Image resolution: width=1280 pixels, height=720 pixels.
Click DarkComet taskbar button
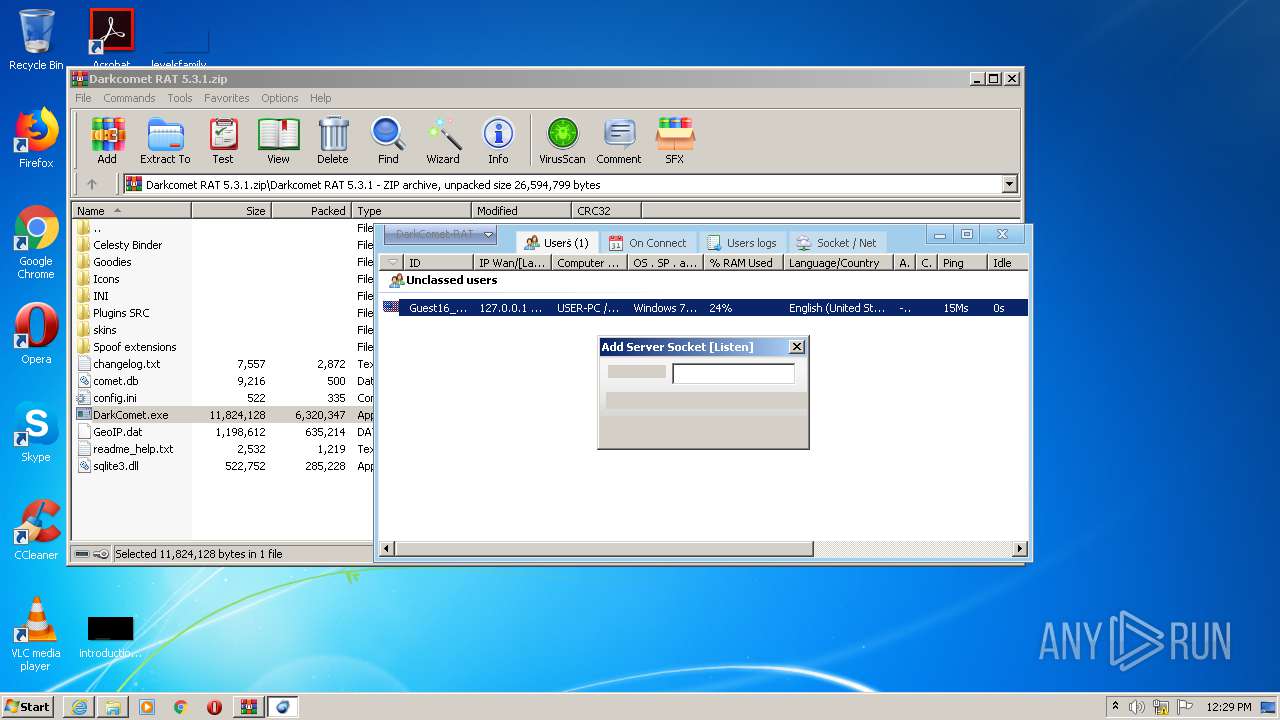(x=282, y=707)
